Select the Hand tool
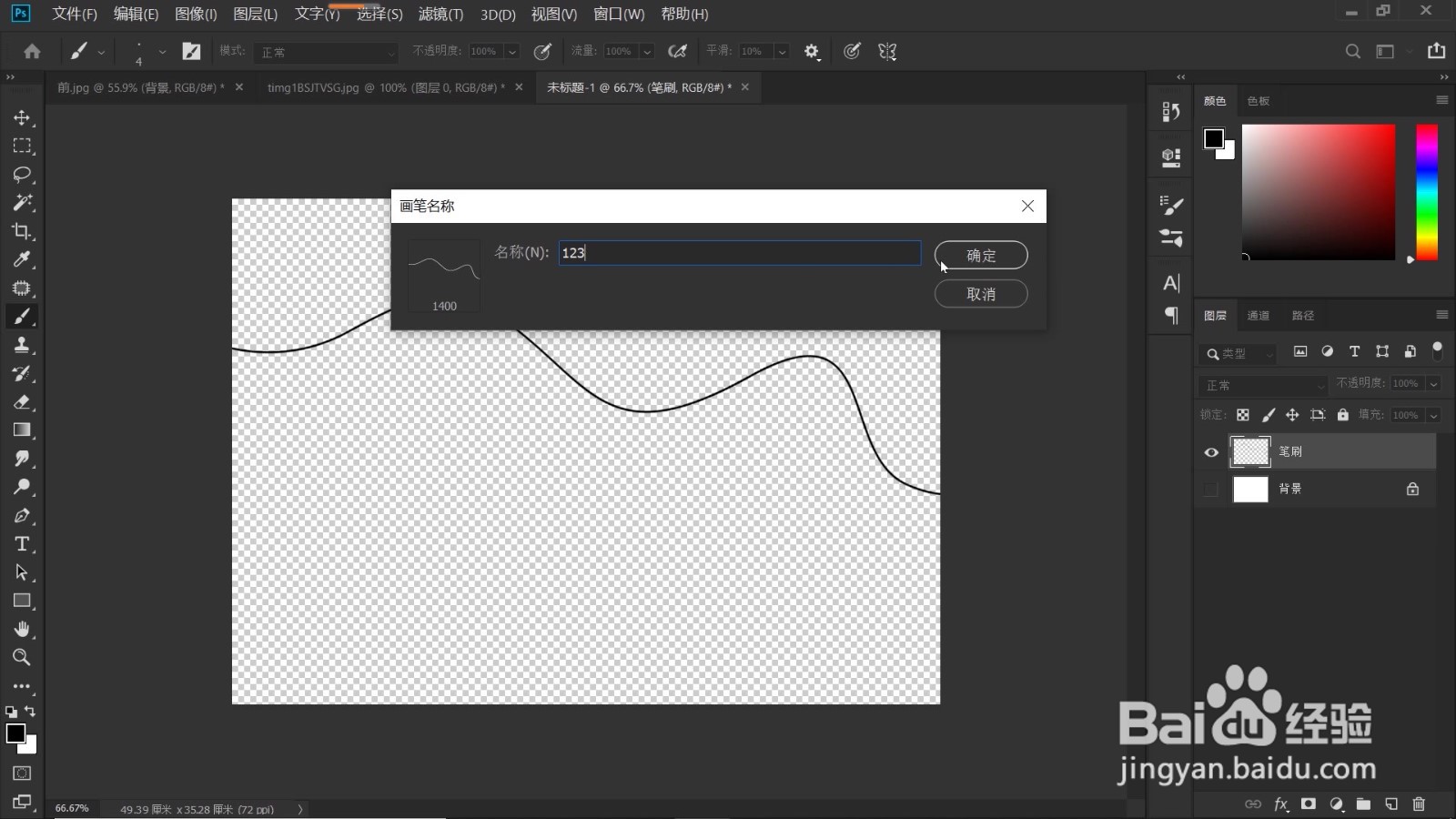1456x819 pixels. pos(22,629)
